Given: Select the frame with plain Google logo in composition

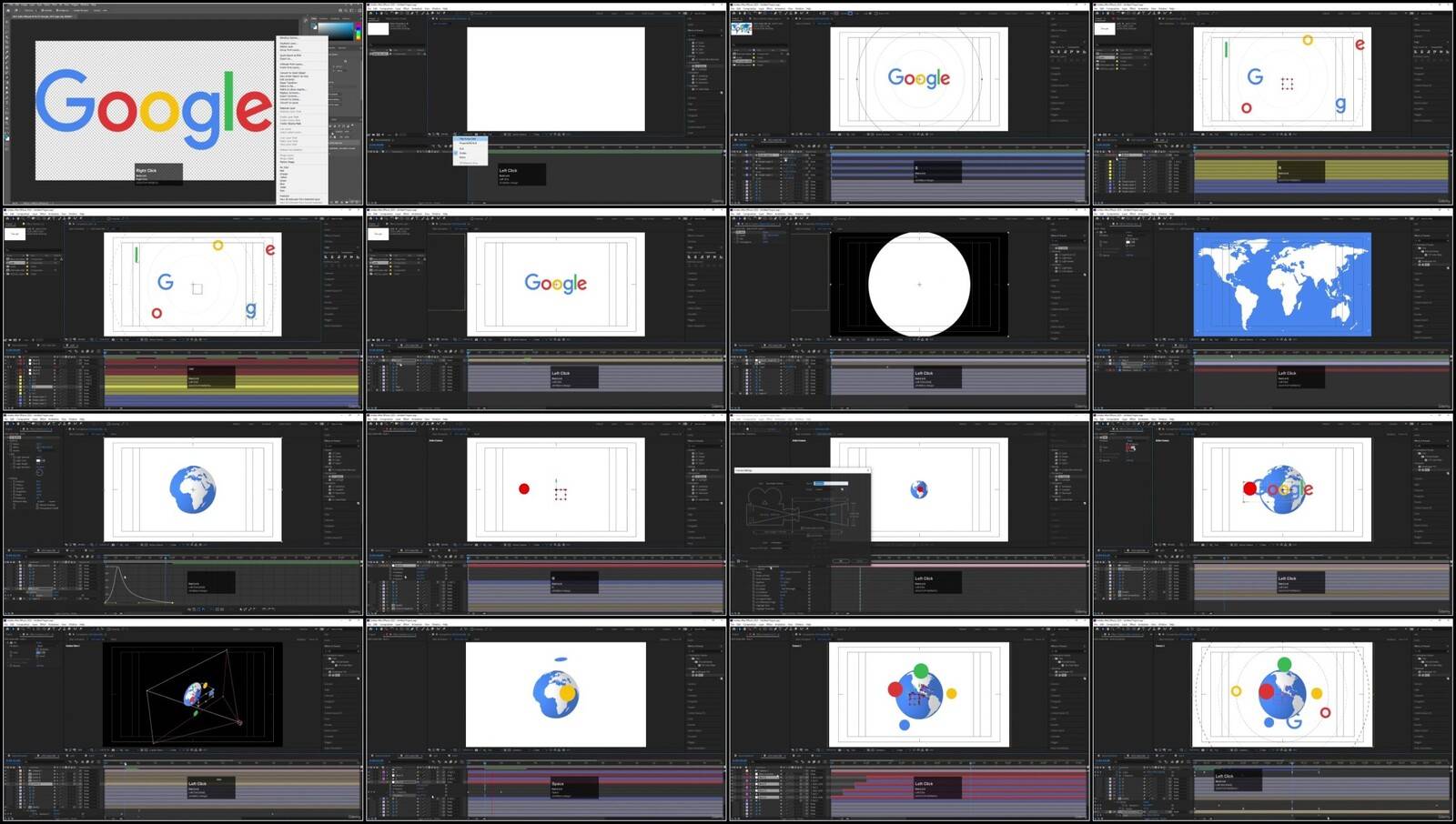Looking at the screenshot, I should tap(546, 309).
